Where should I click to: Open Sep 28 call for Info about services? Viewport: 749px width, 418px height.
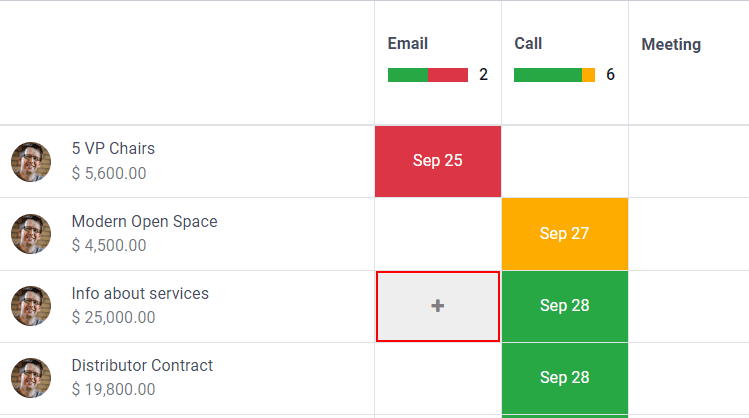[x=565, y=306]
